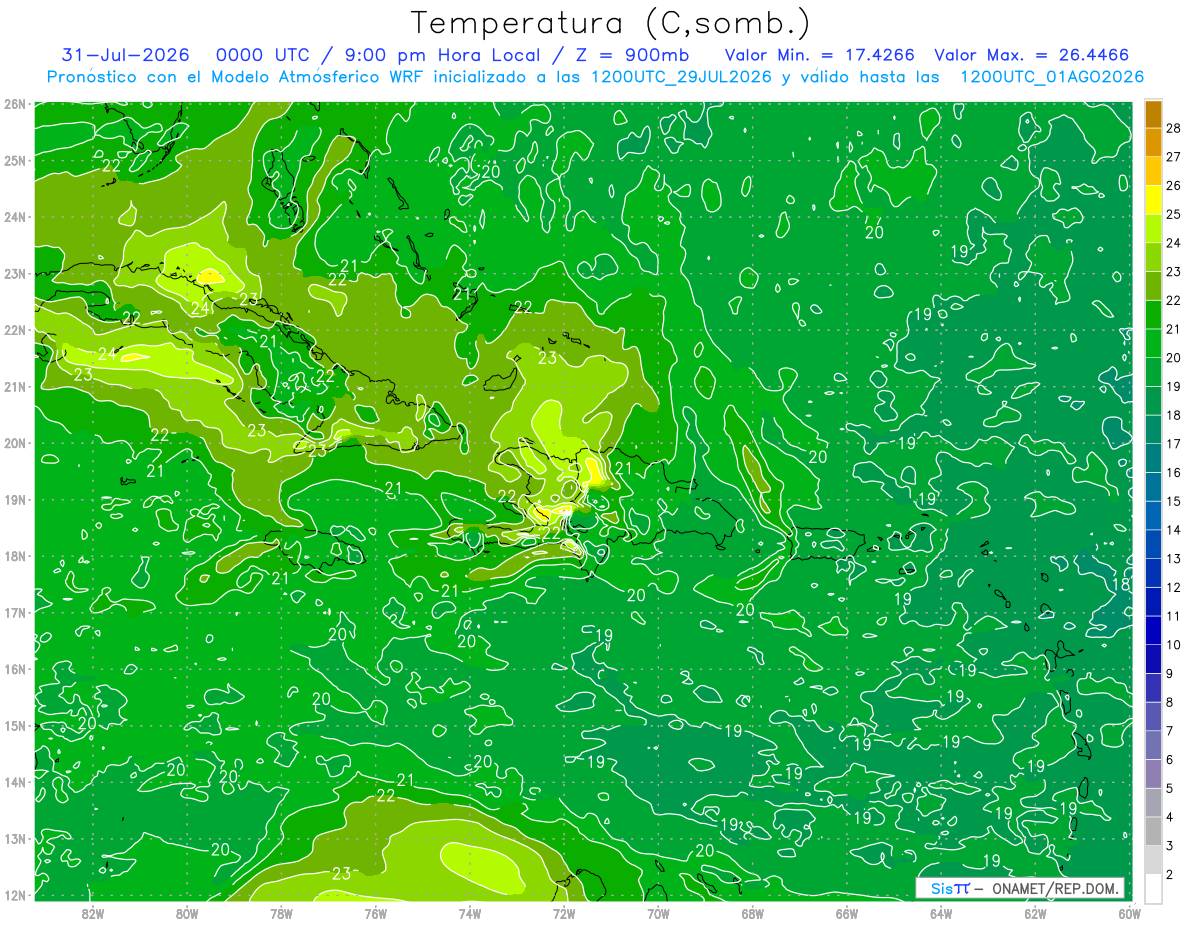This screenshot has width=1200, height=927.
Task: Click the '20N' latitude axis label
Action: click(x=15, y=443)
